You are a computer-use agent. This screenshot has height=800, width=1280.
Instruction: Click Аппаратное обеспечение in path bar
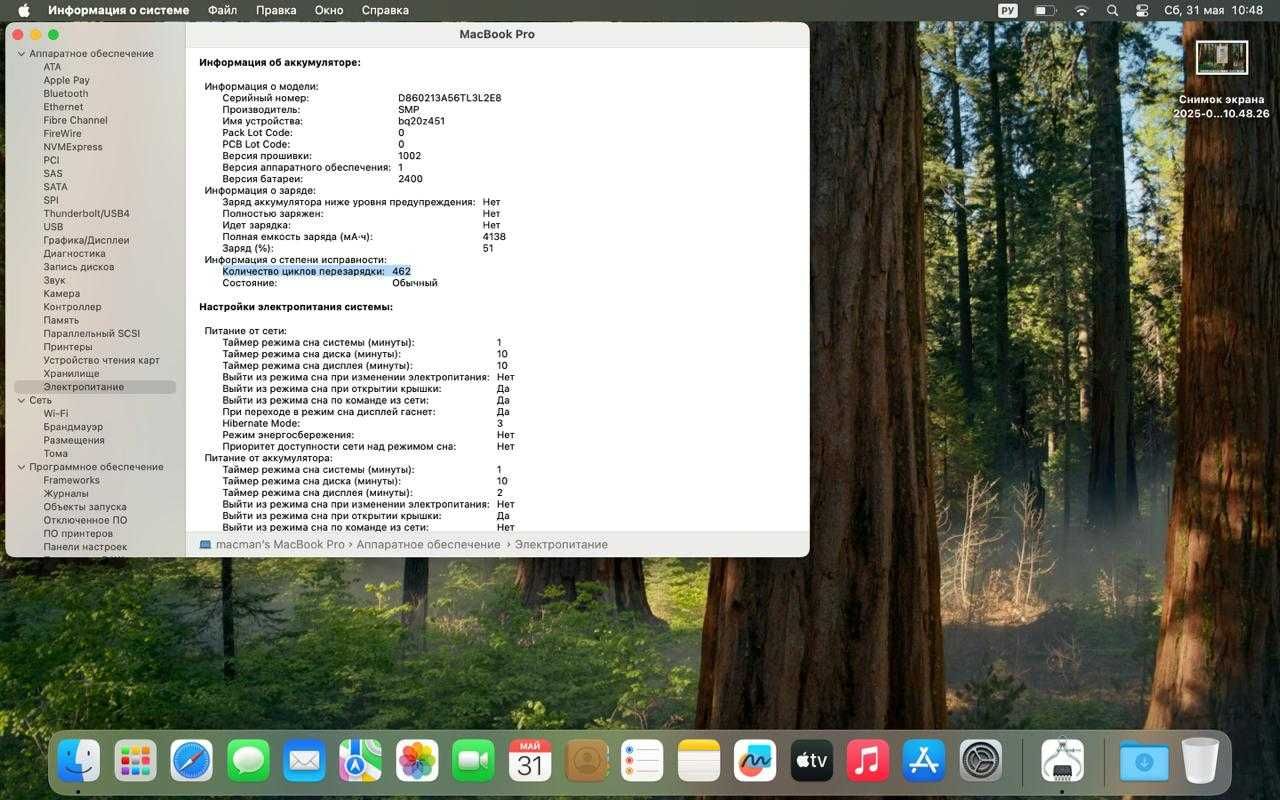pyautogui.click(x=428, y=545)
